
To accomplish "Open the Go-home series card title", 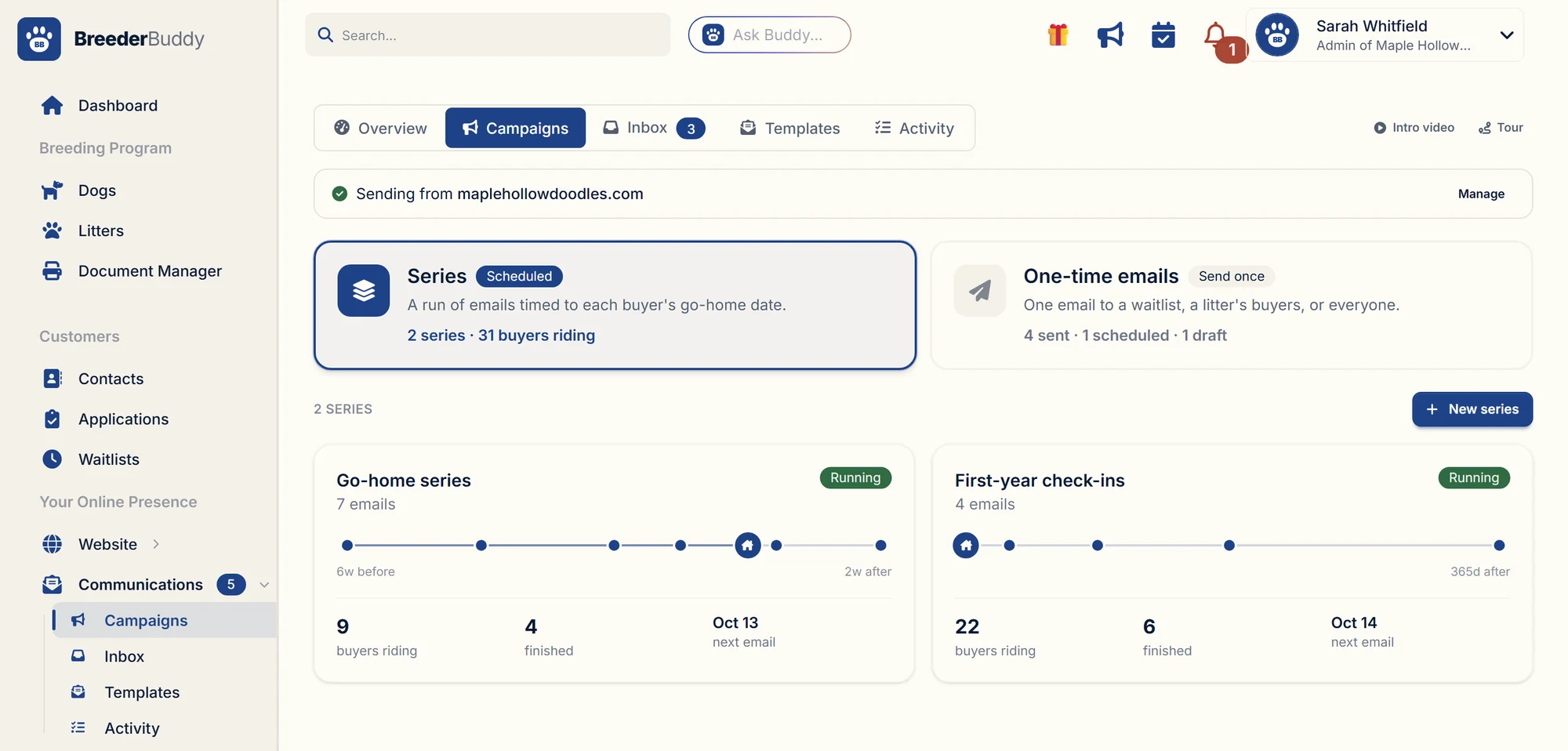I will [x=404, y=481].
